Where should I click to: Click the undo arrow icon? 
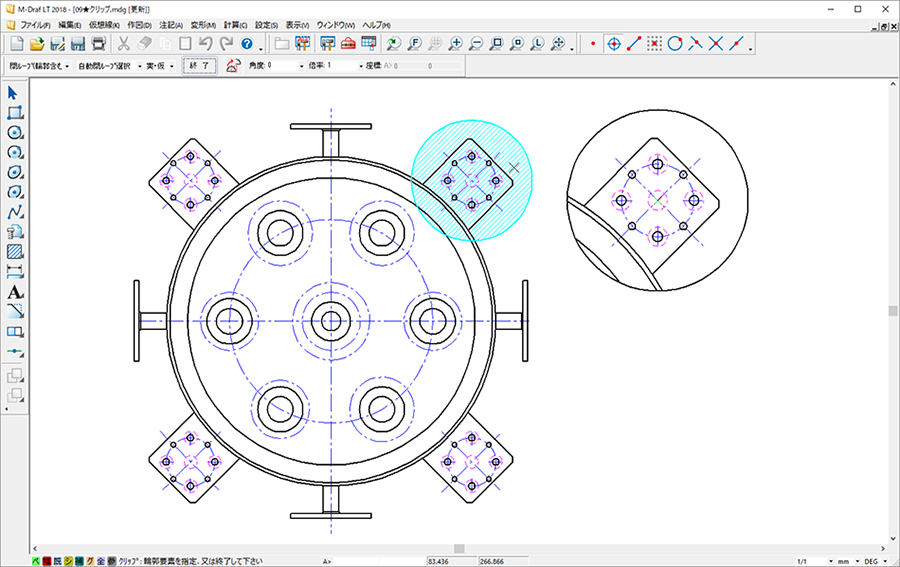(x=206, y=44)
